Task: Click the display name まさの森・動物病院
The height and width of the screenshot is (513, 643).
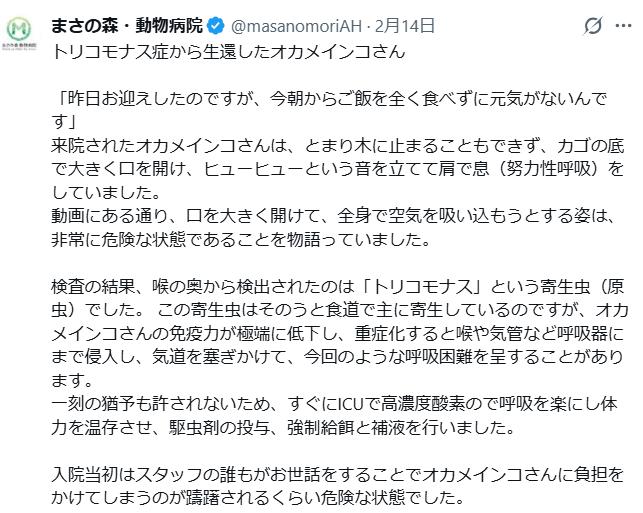Action: click(x=143, y=25)
